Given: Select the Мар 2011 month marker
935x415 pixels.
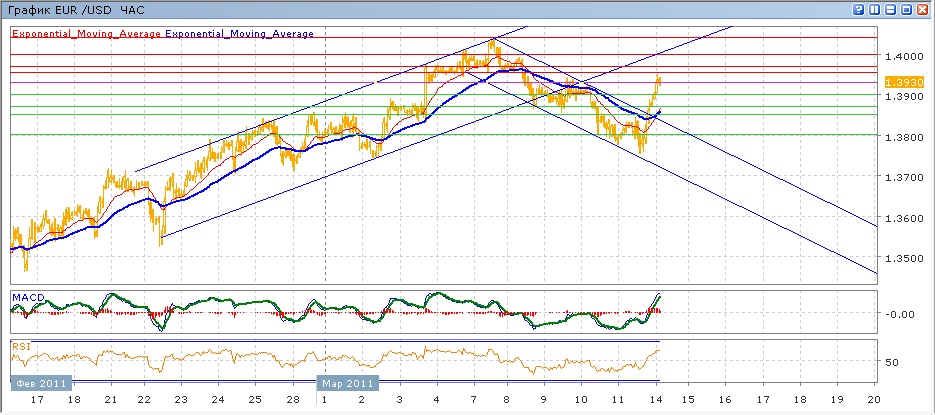Looking at the screenshot, I should (349, 383).
